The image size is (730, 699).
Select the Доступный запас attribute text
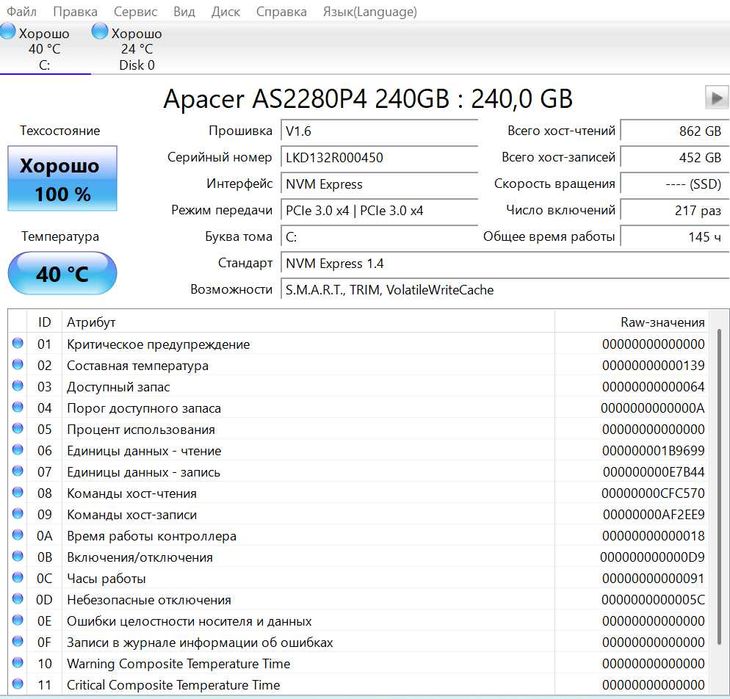pos(118,387)
